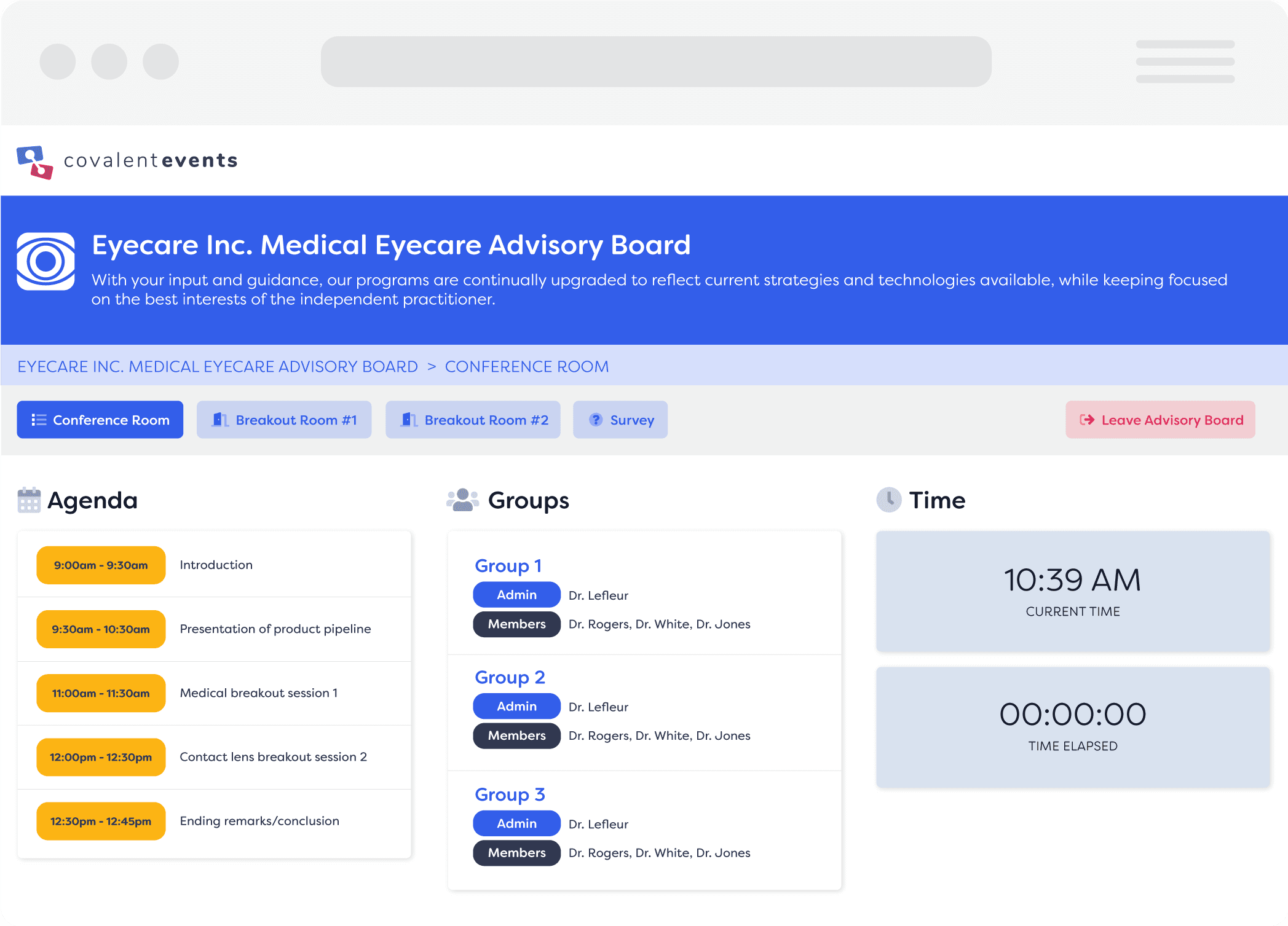Click the Group 2 members name list

[x=659, y=736]
